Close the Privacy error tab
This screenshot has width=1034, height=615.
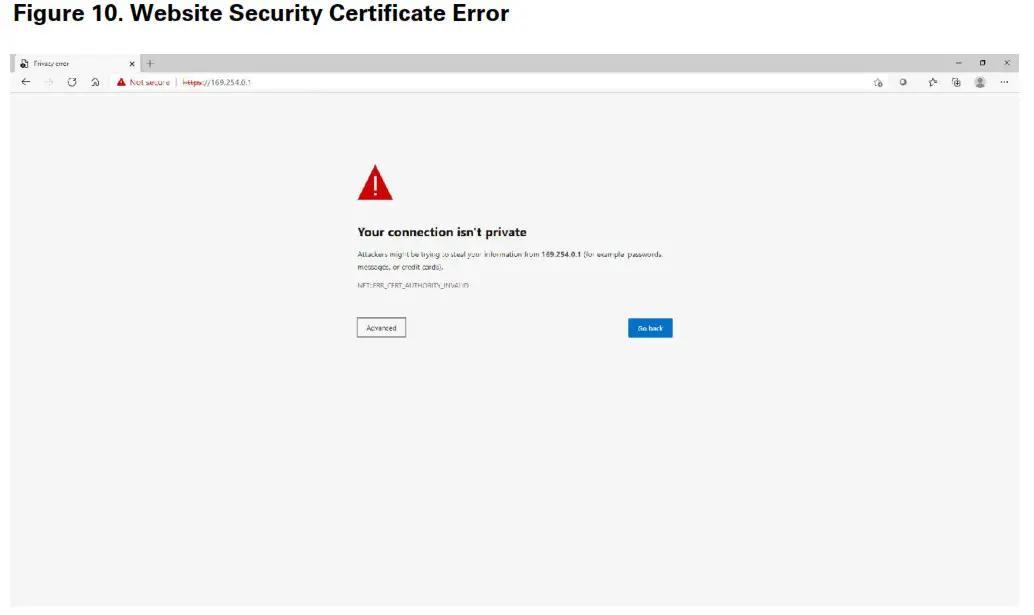point(132,64)
